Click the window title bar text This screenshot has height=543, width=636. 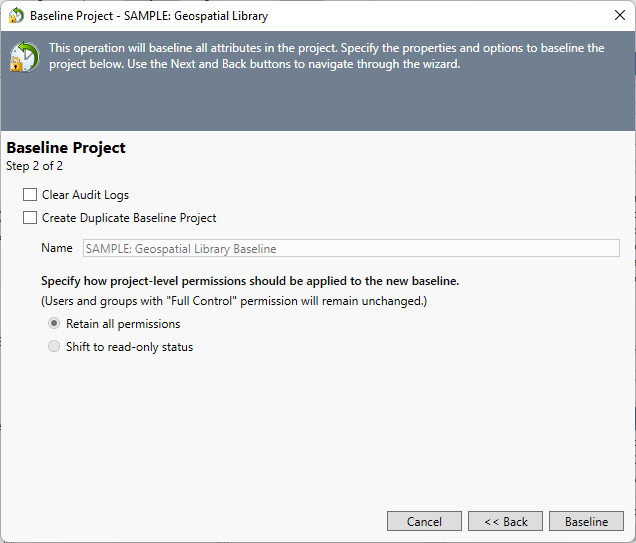pyautogui.click(x=149, y=16)
